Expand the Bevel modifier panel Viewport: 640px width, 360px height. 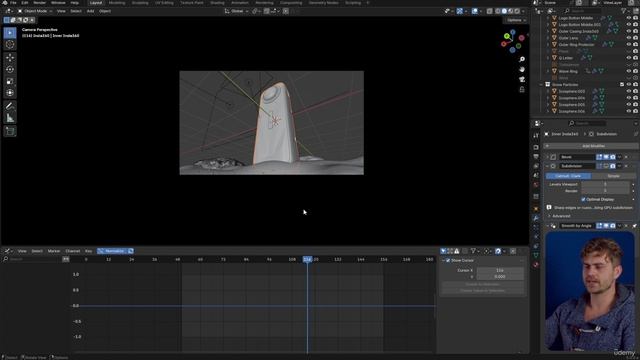[x=547, y=157]
